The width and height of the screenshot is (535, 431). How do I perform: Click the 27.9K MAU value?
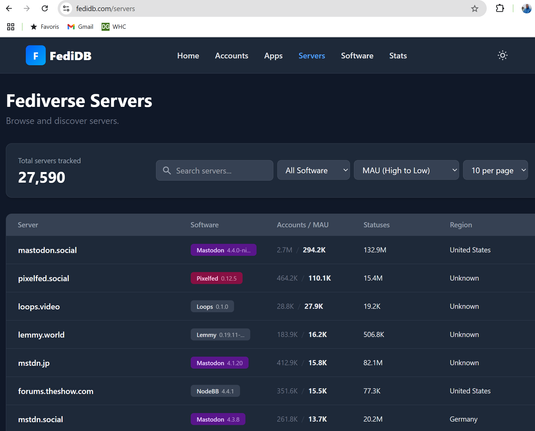314,306
